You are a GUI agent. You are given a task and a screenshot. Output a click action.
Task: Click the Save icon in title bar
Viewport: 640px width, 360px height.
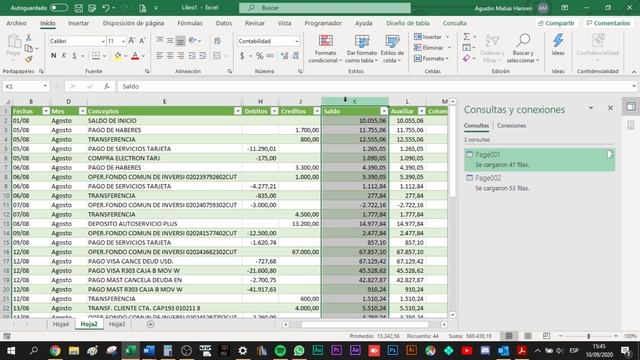78,8
